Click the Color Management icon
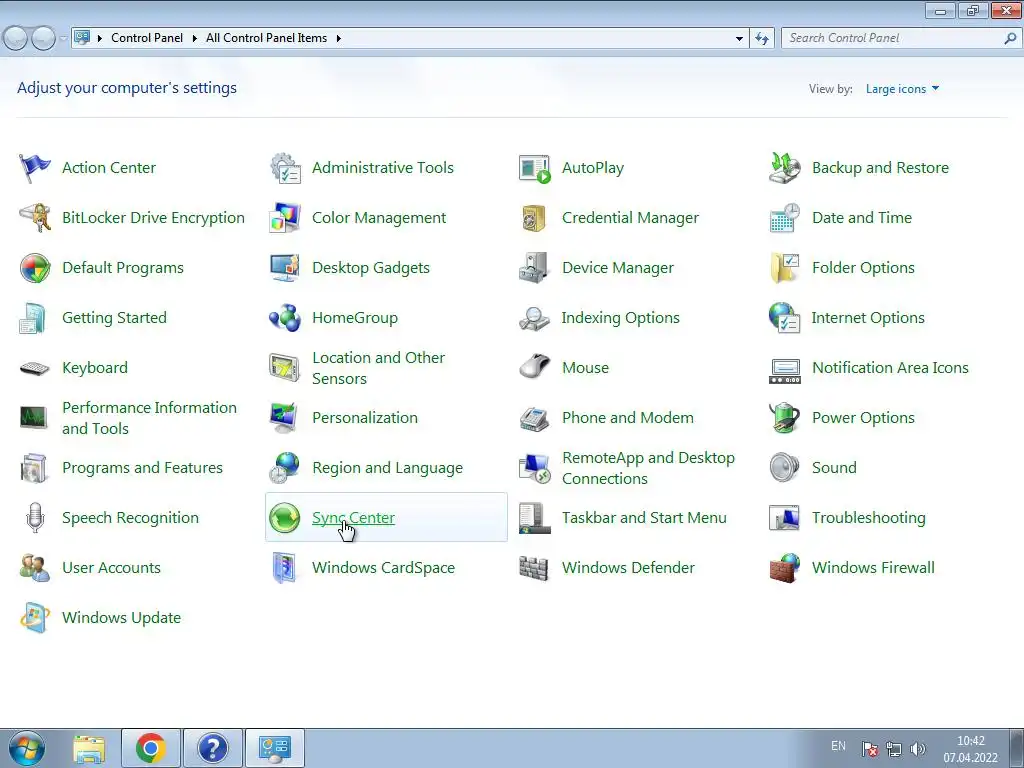 pos(285,217)
